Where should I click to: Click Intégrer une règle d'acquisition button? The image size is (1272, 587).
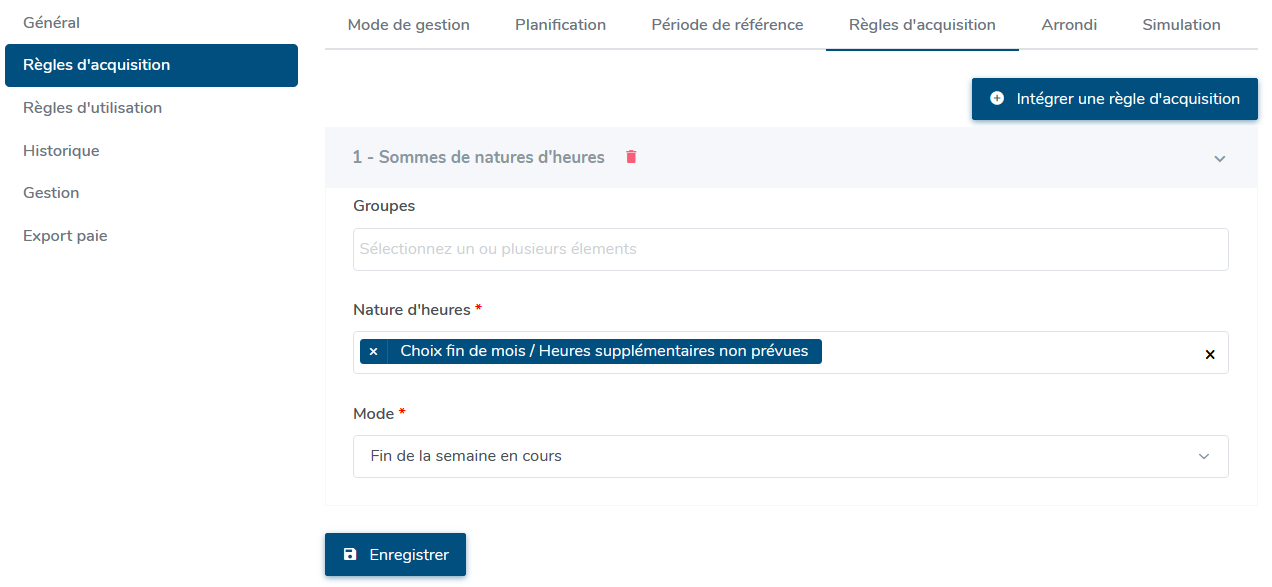click(x=1114, y=99)
